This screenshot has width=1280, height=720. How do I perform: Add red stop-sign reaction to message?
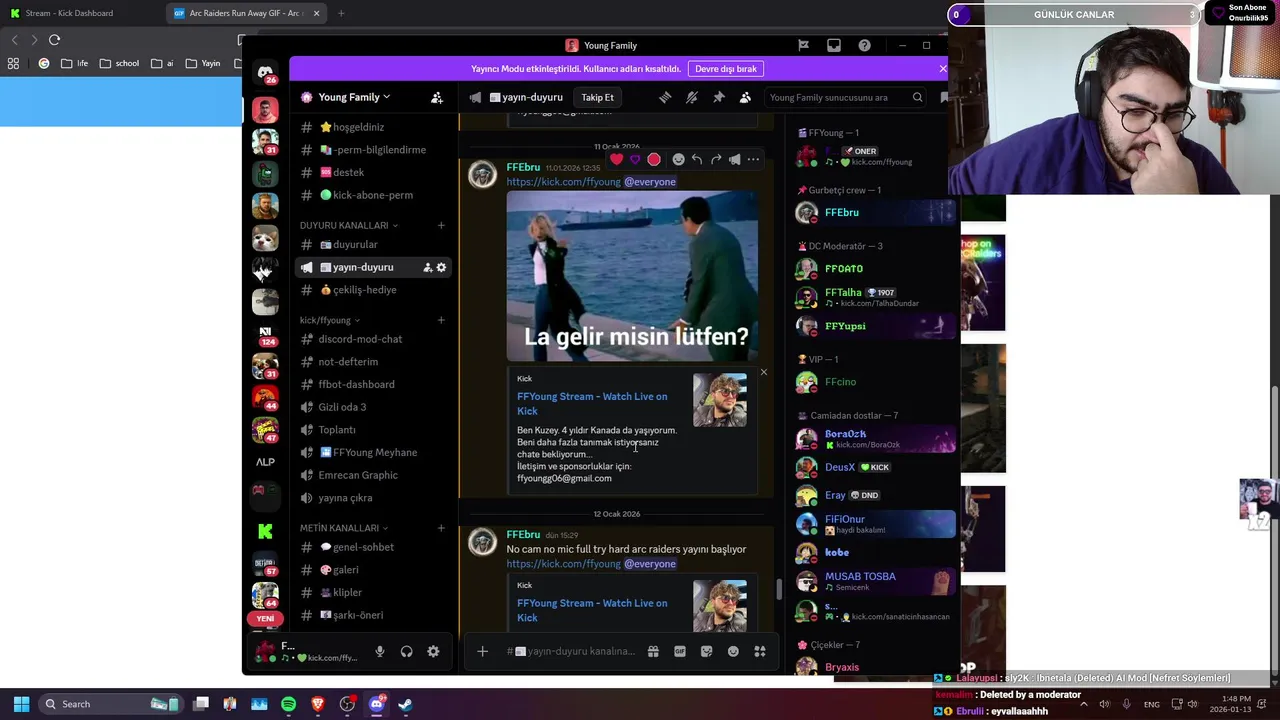coord(654,159)
